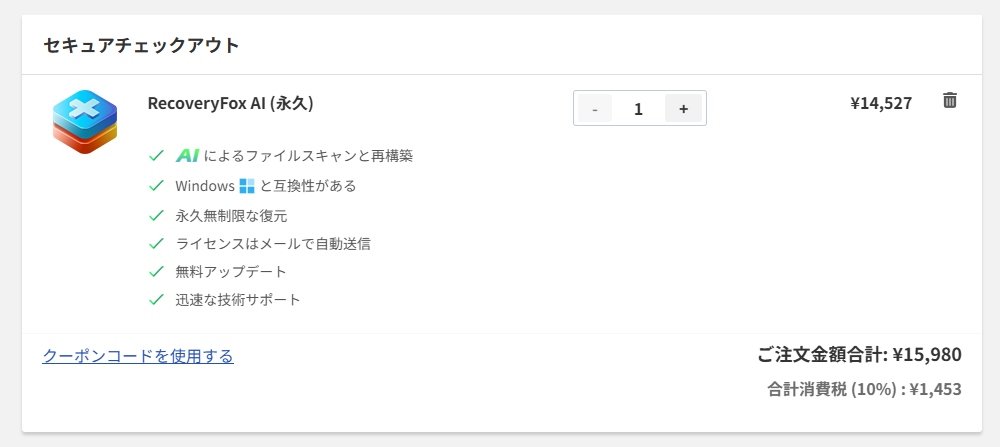Click the Windows logo icon
This screenshot has height=447, width=1000.
pyautogui.click(x=248, y=186)
